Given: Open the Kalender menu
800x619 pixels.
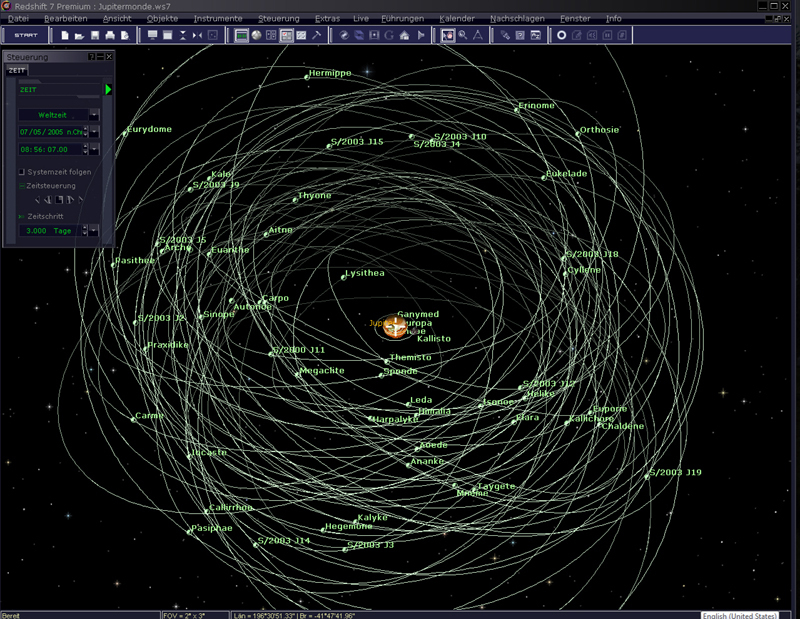Looking at the screenshot, I should point(457,18).
